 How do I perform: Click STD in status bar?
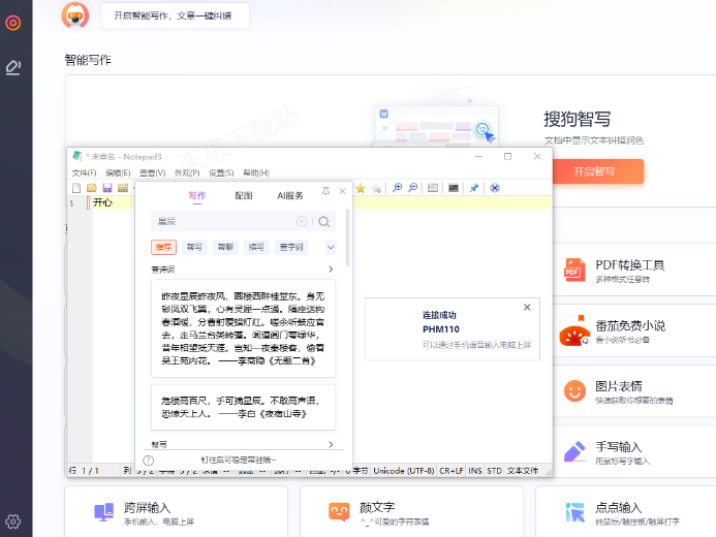click(495, 471)
